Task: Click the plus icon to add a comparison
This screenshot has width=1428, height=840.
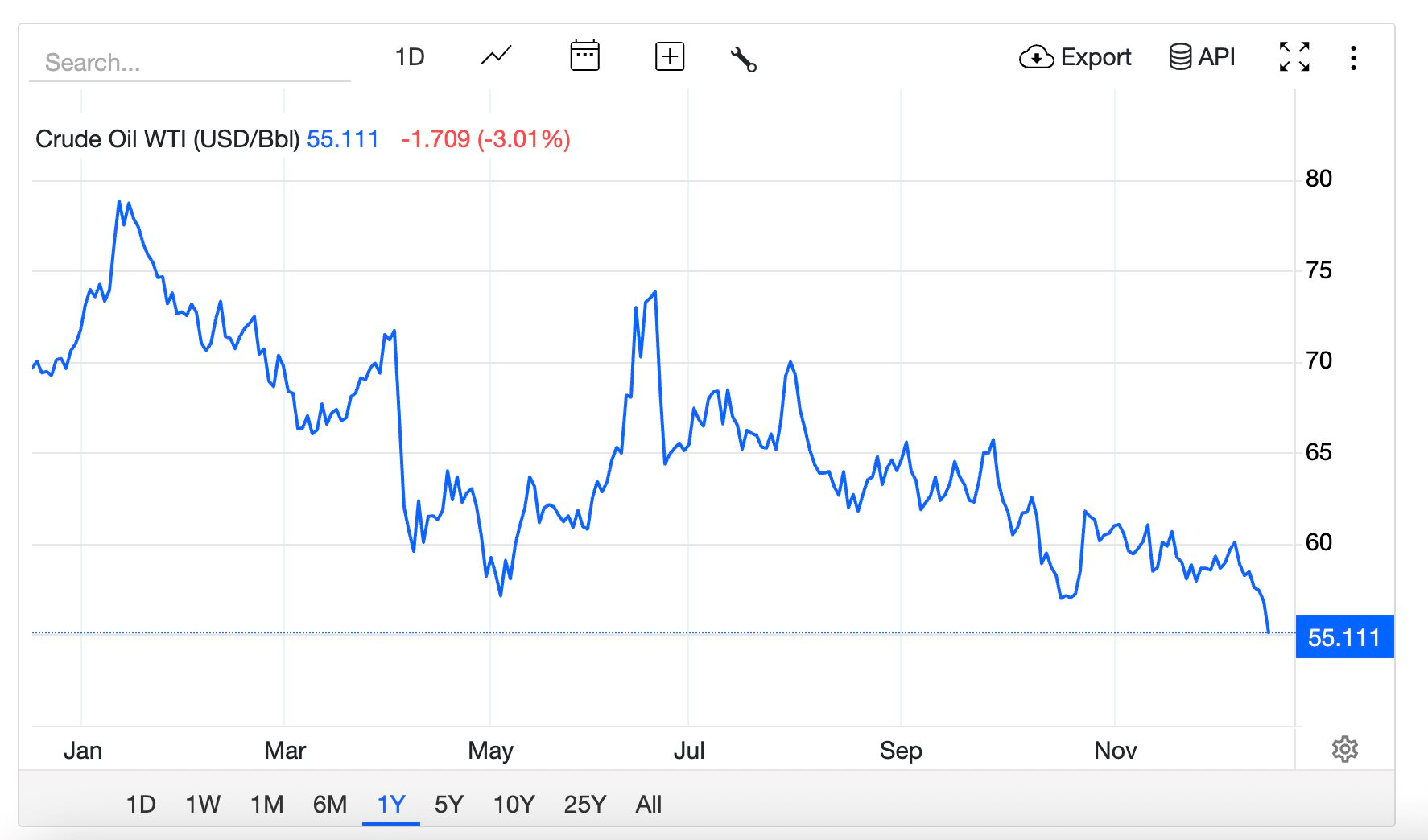Action: pos(669,56)
